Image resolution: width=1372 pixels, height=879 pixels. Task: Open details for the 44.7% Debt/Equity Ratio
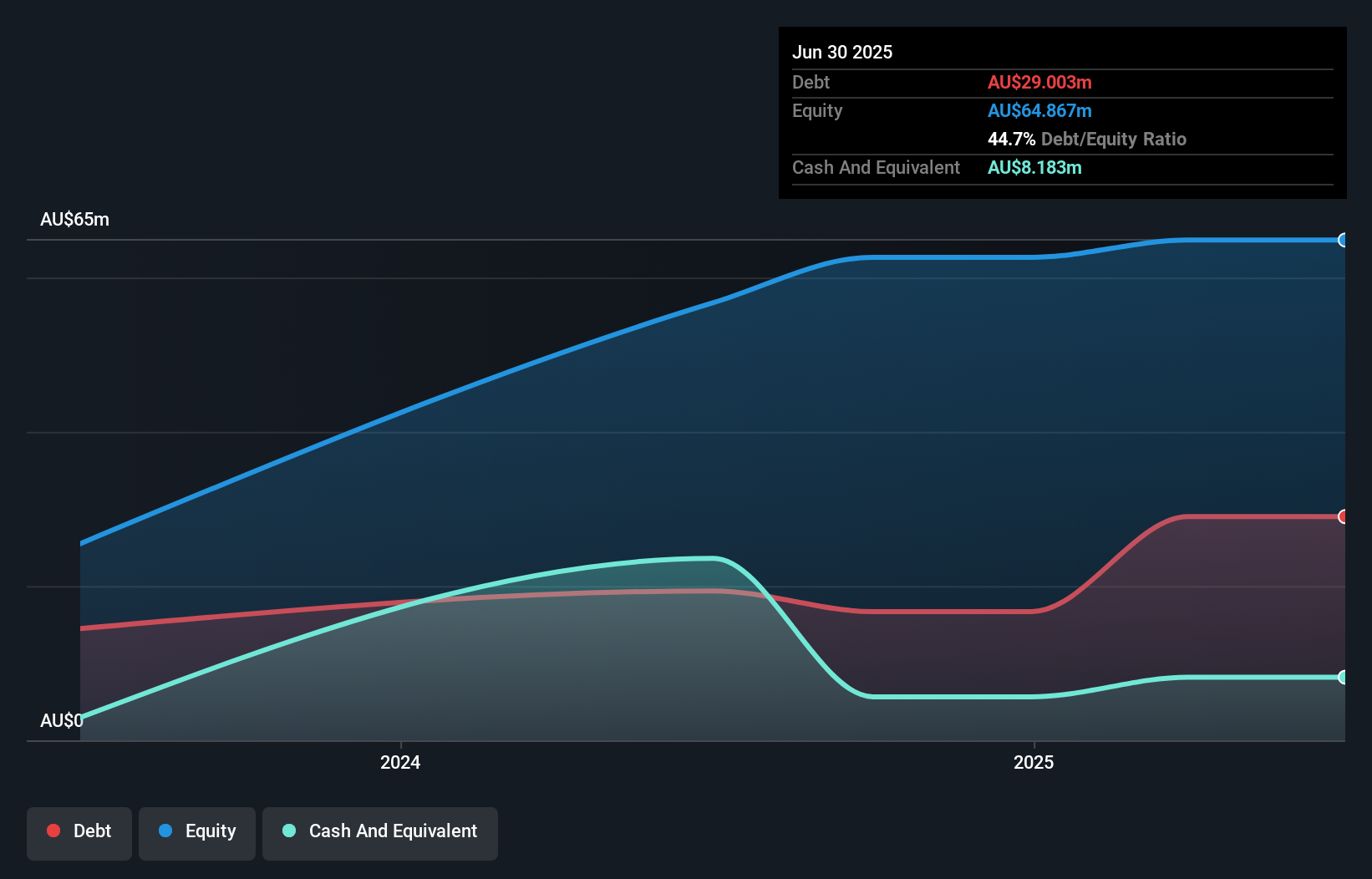pyautogui.click(x=1087, y=139)
